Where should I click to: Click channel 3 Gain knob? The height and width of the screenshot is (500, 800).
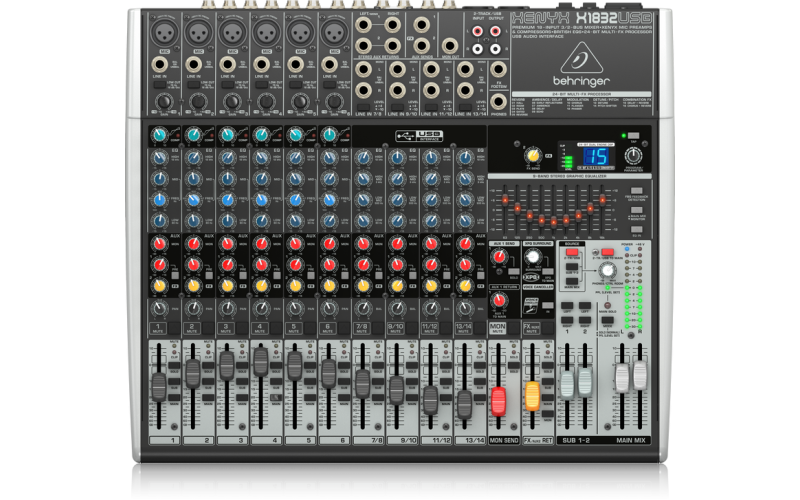(x=232, y=102)
